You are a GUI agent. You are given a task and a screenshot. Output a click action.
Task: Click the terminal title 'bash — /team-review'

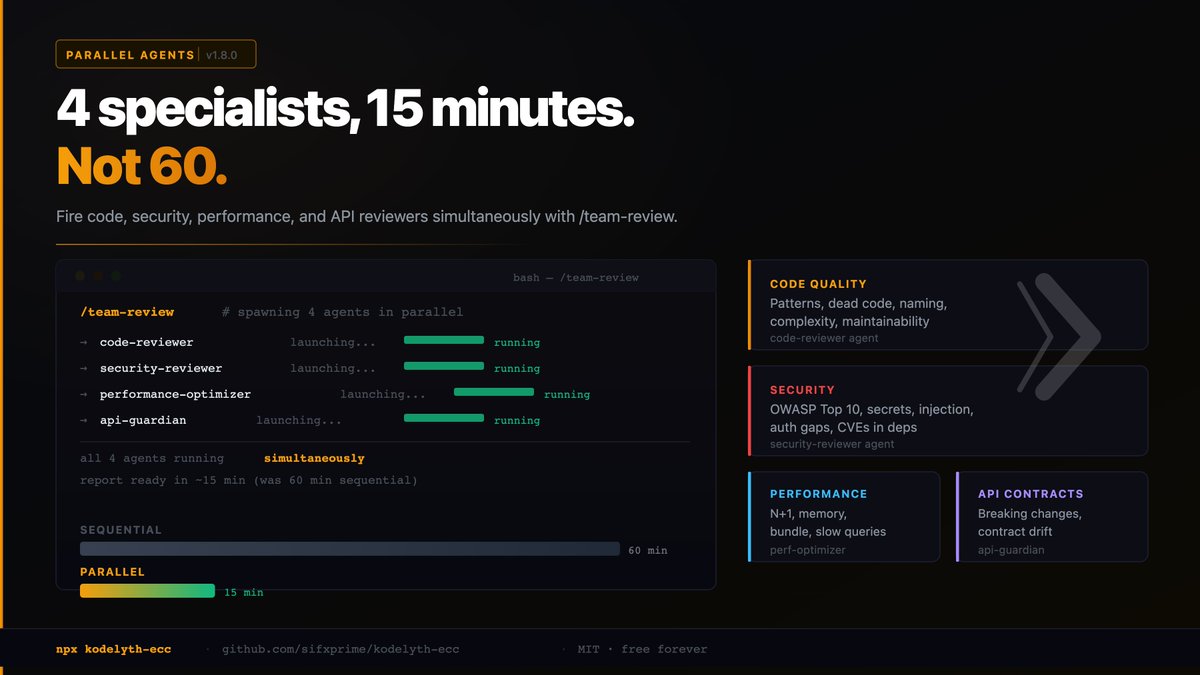[x=575, y=277]
